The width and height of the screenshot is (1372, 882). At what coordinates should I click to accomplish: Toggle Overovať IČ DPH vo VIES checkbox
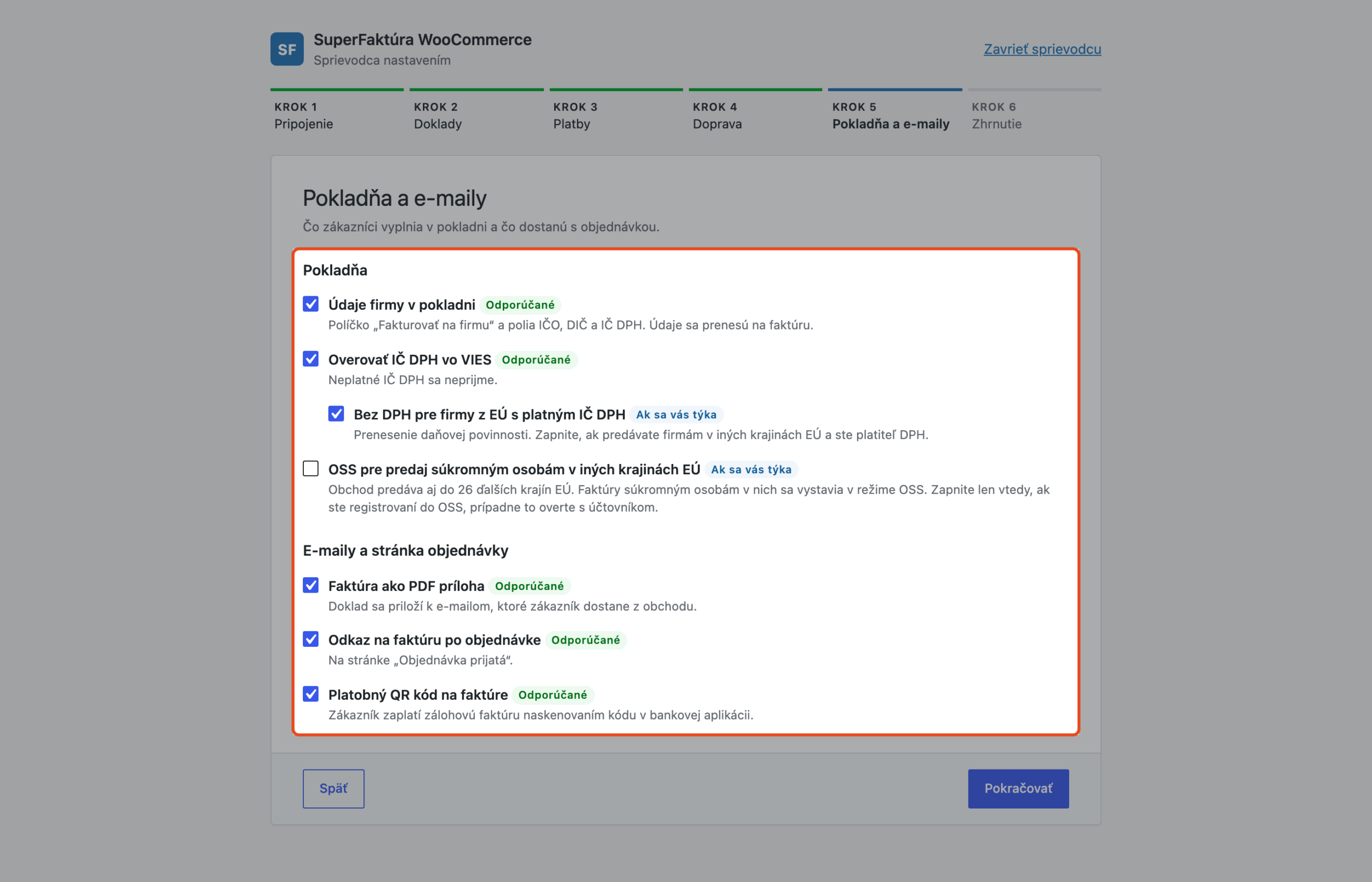pyautogui.click(x=310, y=358)
